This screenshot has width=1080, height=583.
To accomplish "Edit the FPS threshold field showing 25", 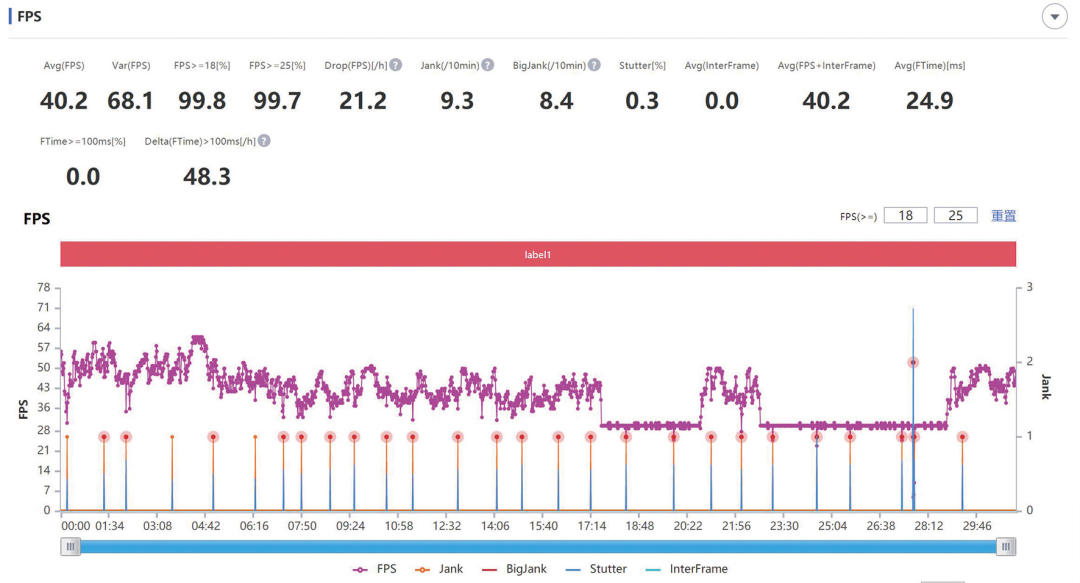I will pyautogui.click(x=955, y=216).
